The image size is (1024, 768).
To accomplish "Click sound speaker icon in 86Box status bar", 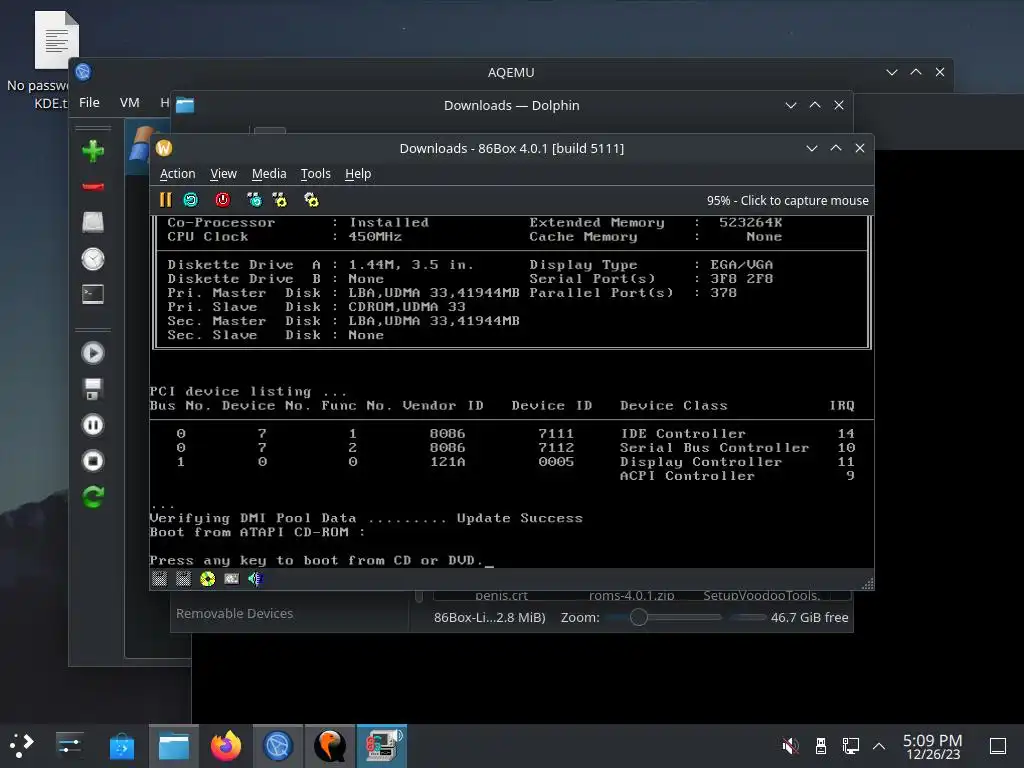I will (255, 579).
